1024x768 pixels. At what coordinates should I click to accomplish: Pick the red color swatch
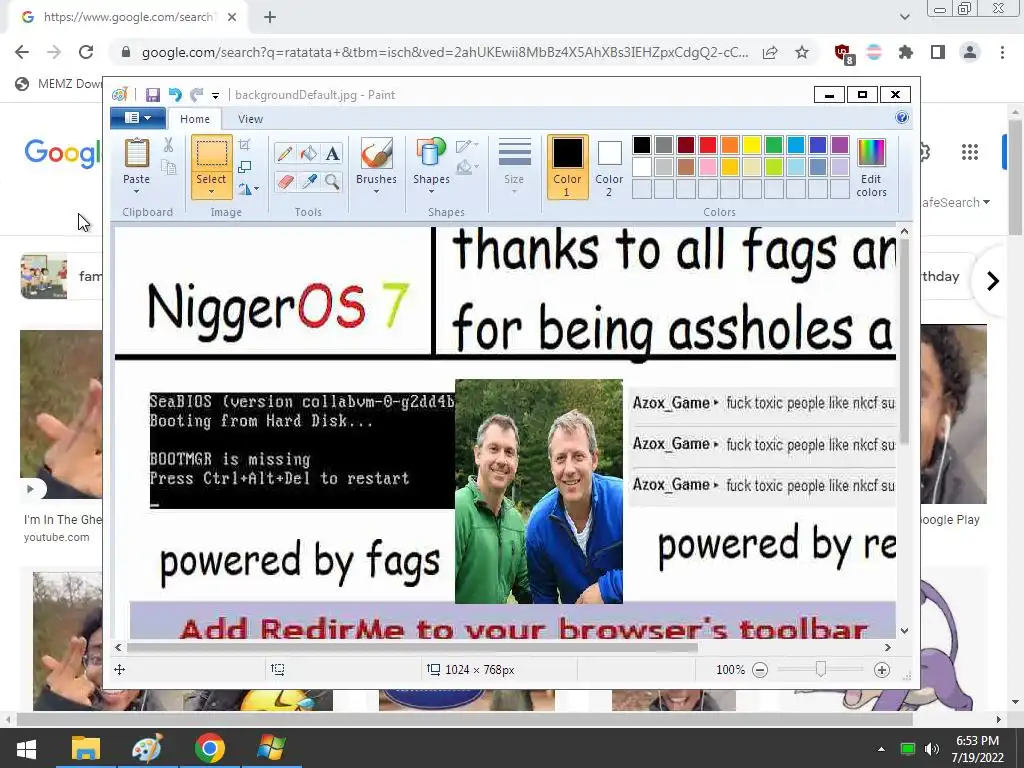pyautogui.click(x=708, y=145)
